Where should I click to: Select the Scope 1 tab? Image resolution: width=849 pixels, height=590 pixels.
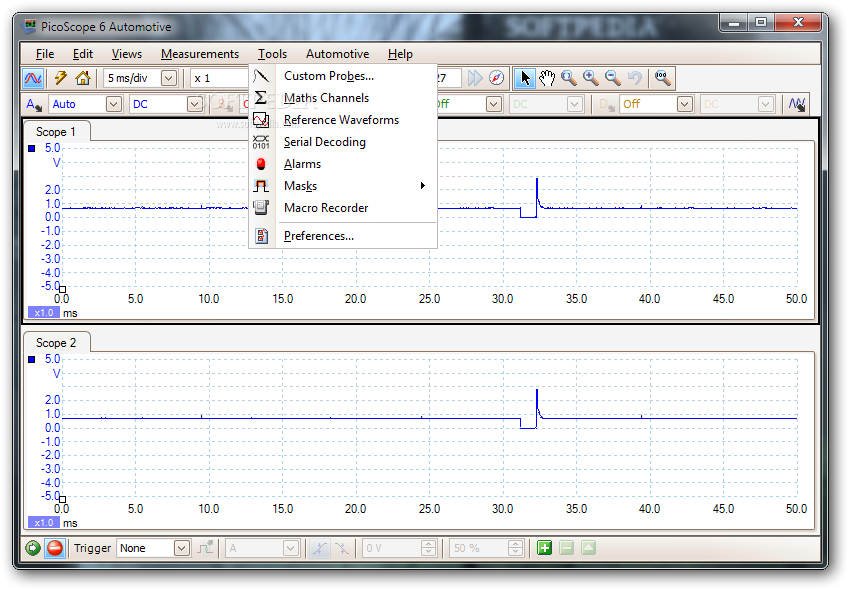click(x=56, y=132)
